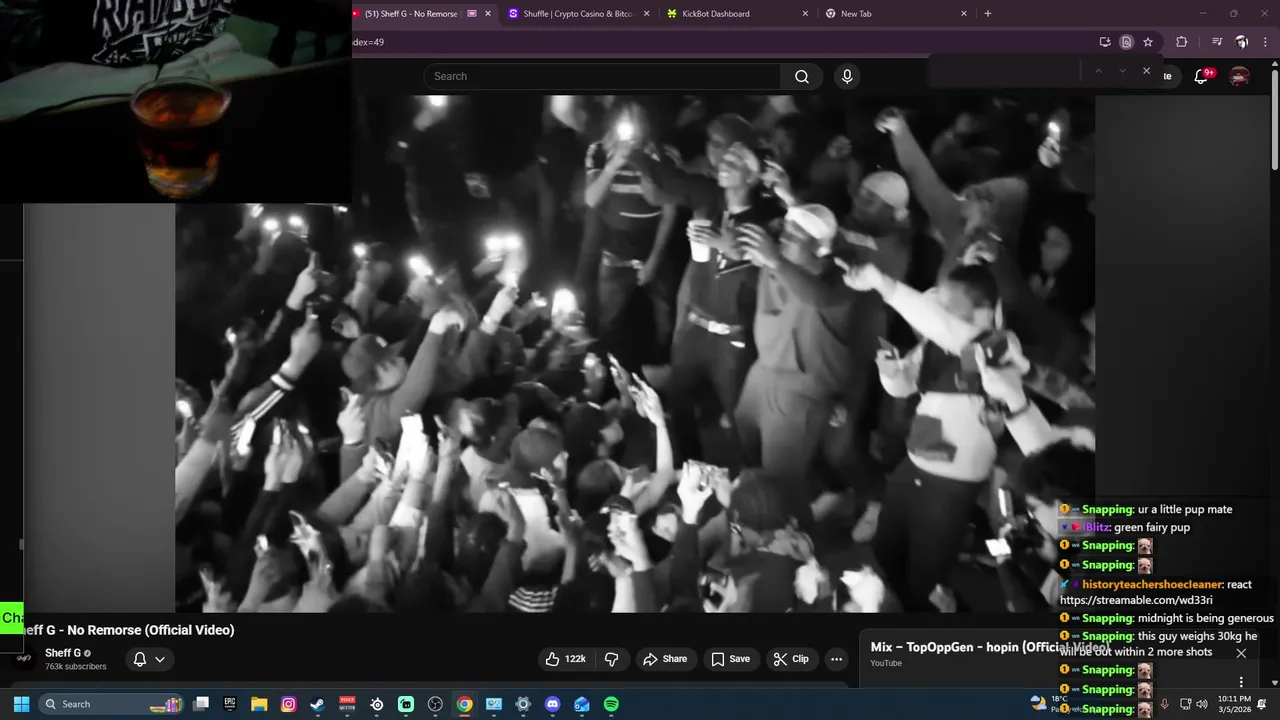The width and height of the screenshot is (1280, 720).
Task: Close the KickBot Dashboard tab
Action: [805, 14]
